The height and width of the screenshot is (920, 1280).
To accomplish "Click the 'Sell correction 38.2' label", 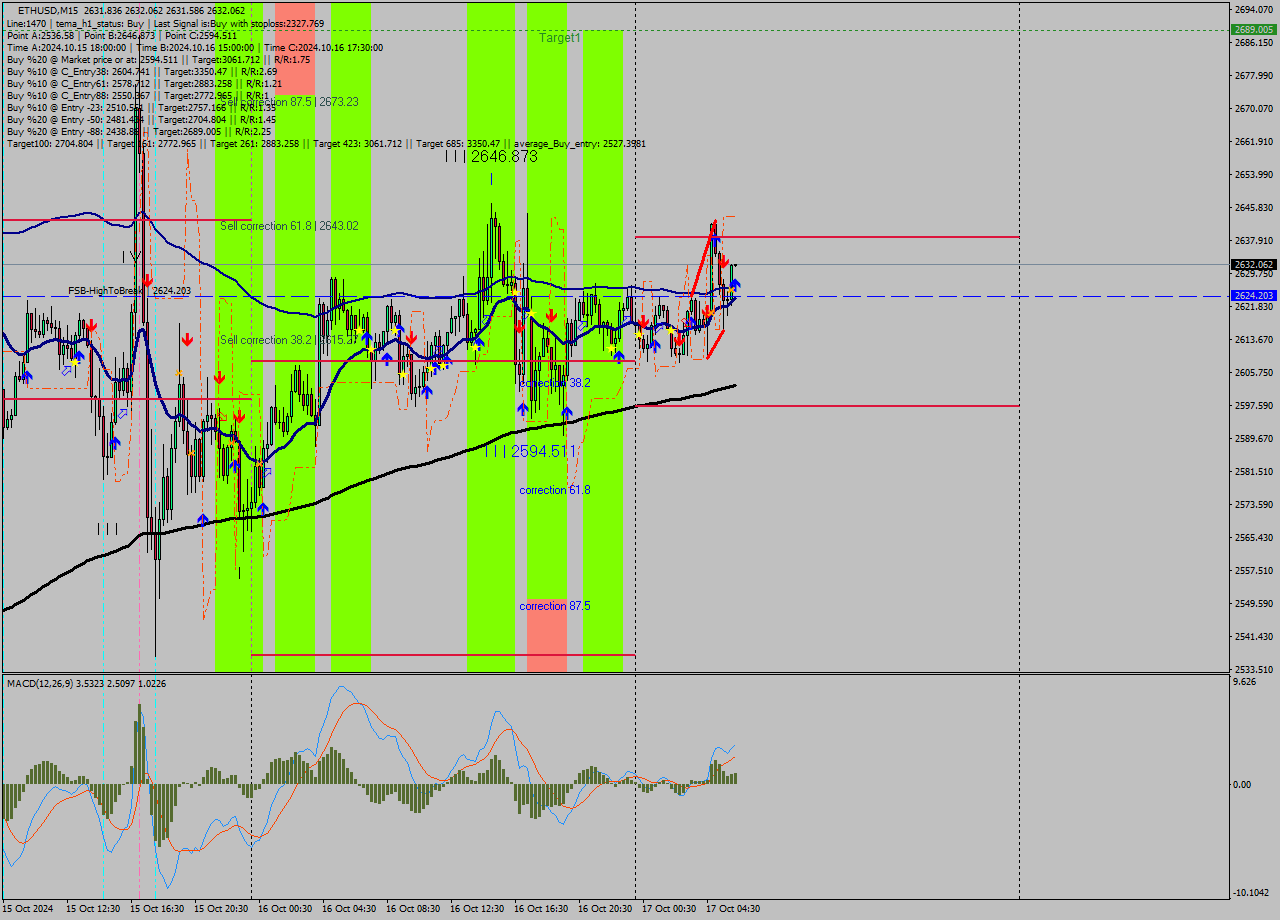I will [x=289, y=340].
